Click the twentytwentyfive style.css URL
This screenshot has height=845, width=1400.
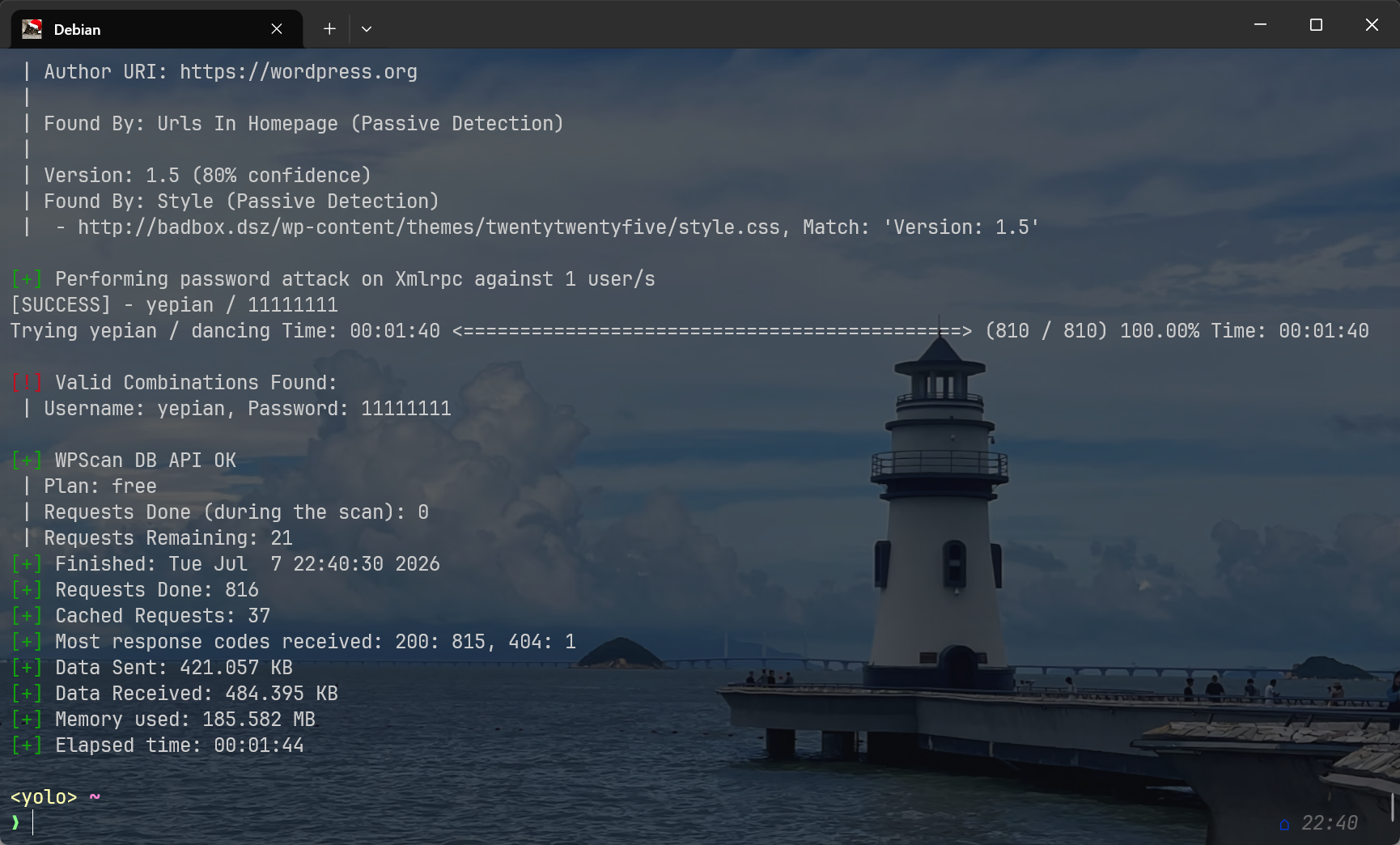click(429, 227)
